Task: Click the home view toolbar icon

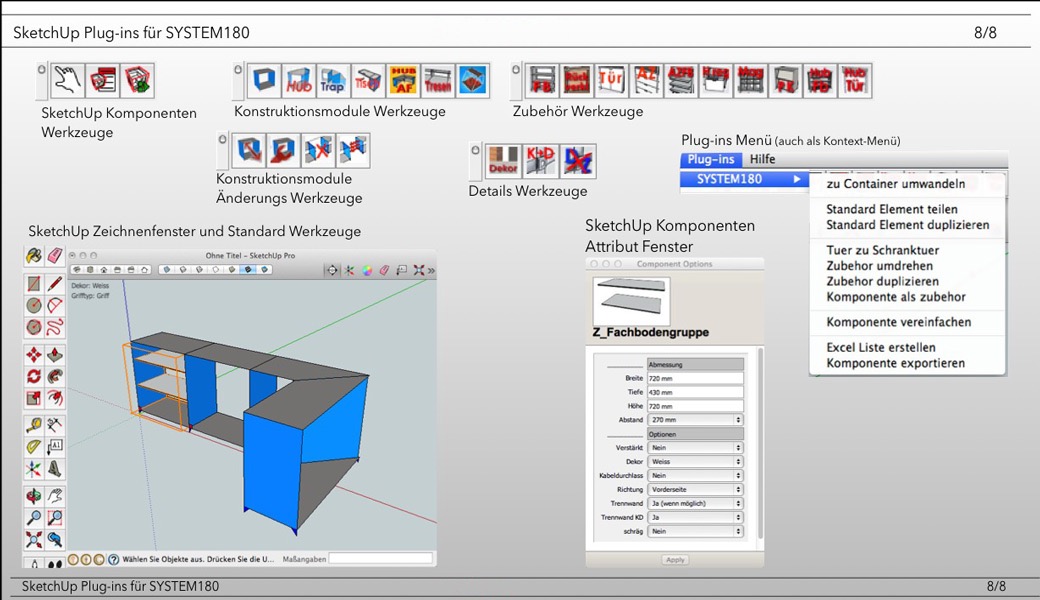Action: point(104,270)
